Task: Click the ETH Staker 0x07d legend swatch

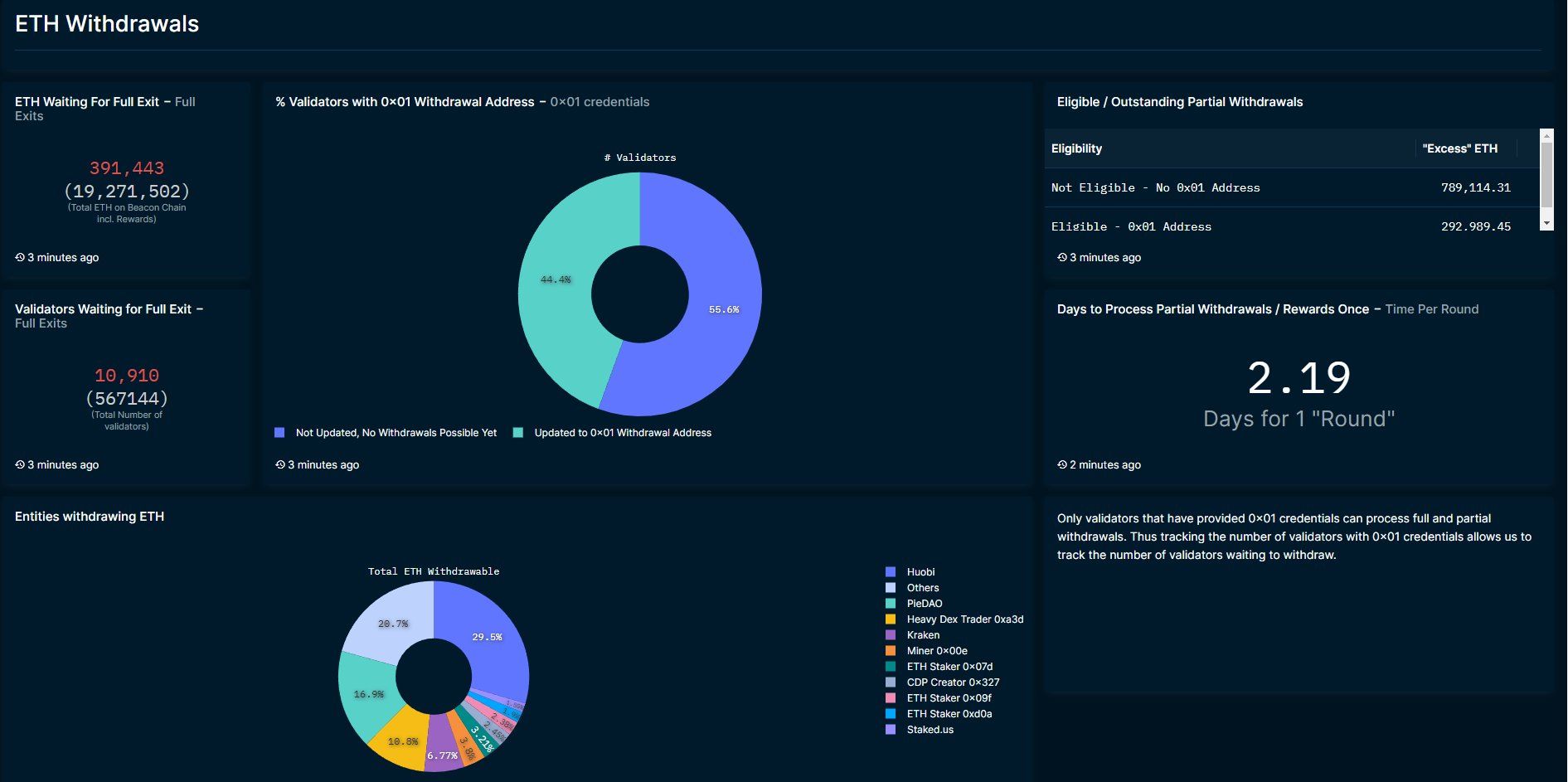Action: 891,667
